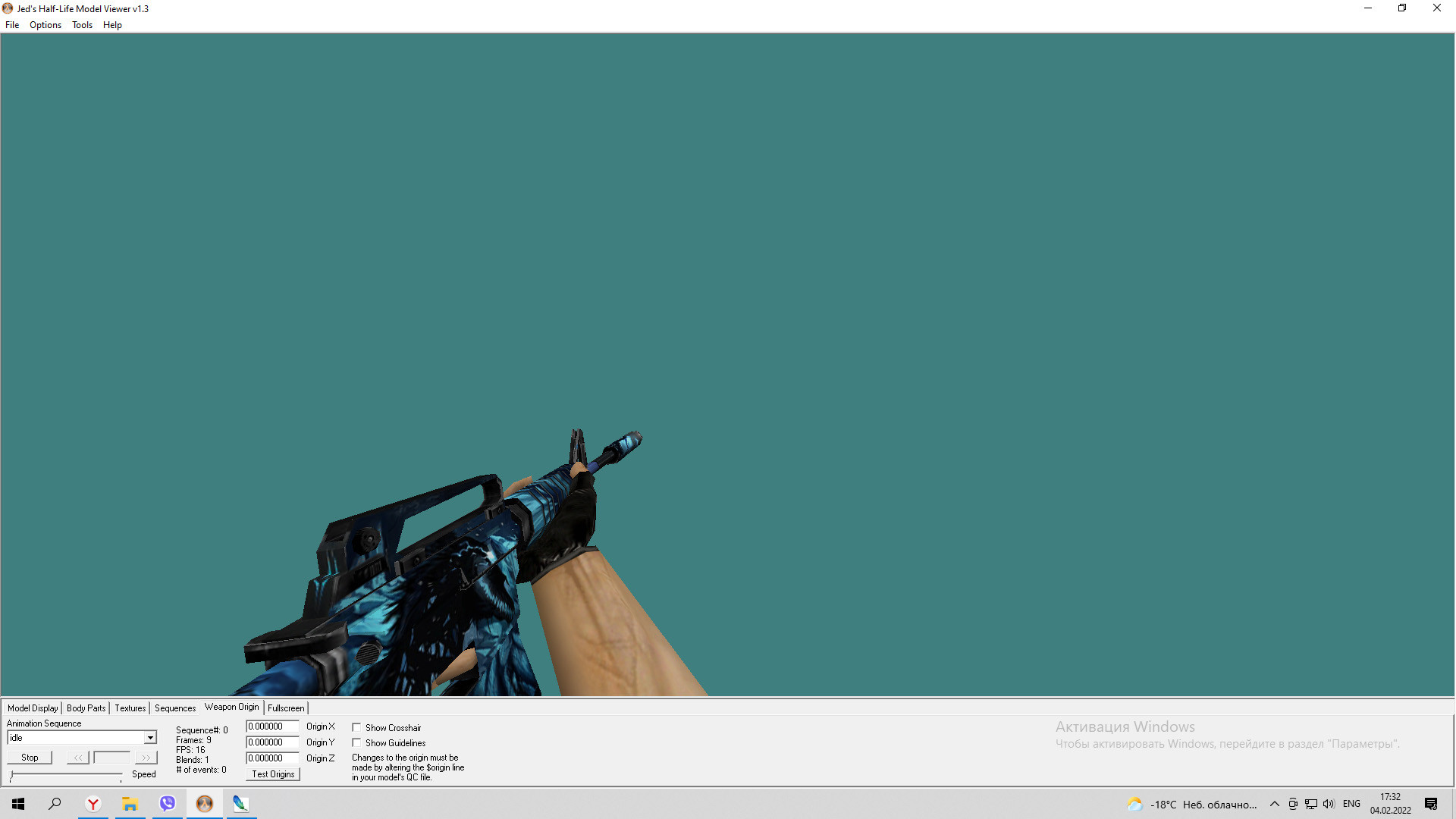Switch the ENG input language
This screenshot has width=1456, height=819.
[1351, 805]
